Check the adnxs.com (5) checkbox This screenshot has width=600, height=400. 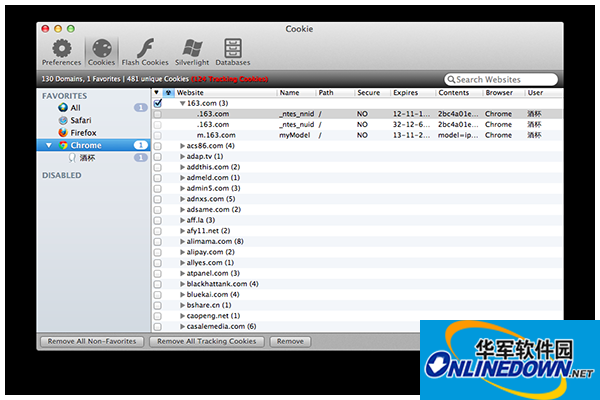coord(158,199)
